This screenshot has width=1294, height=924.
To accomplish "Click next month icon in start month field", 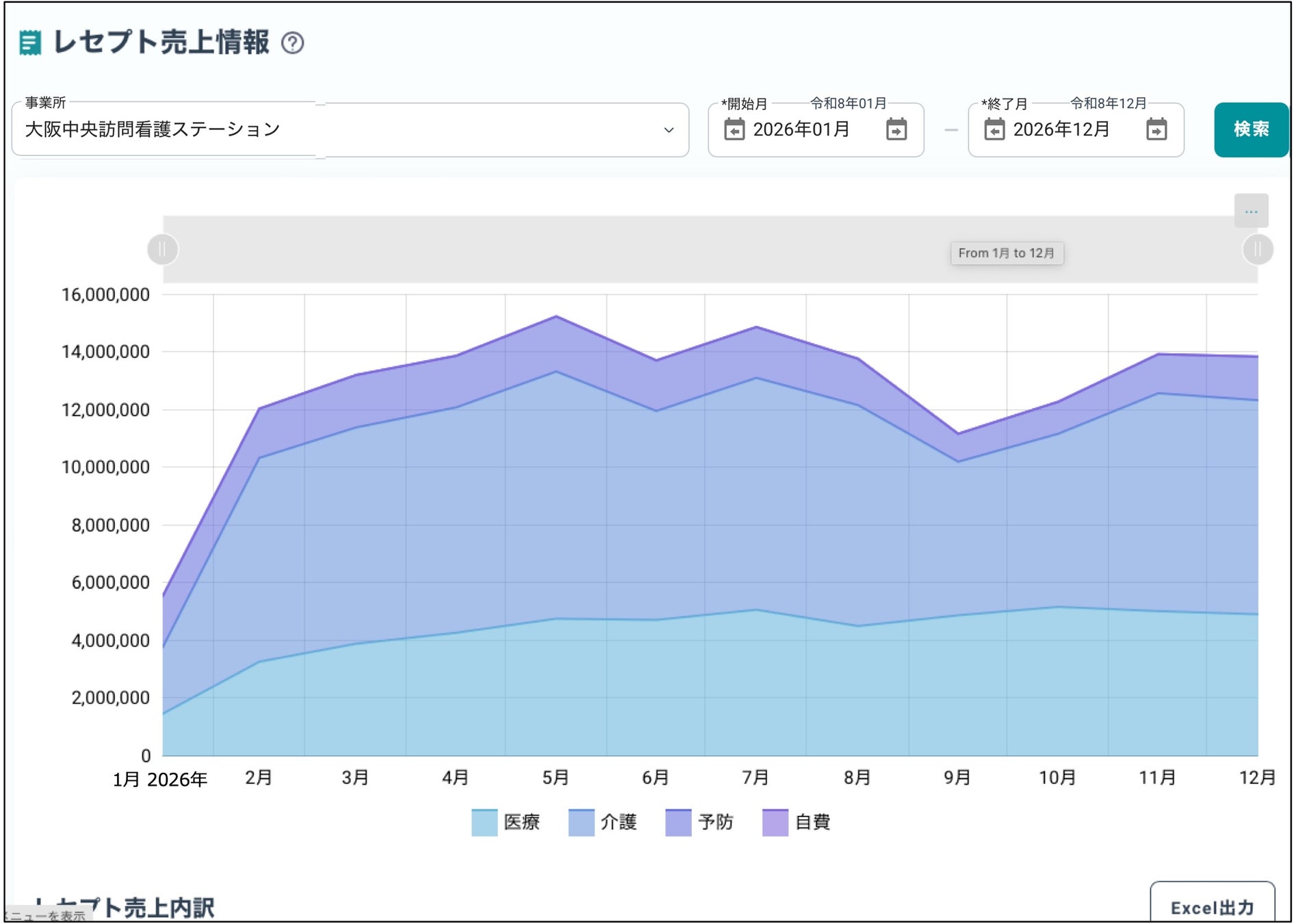I will click(896, 129).
